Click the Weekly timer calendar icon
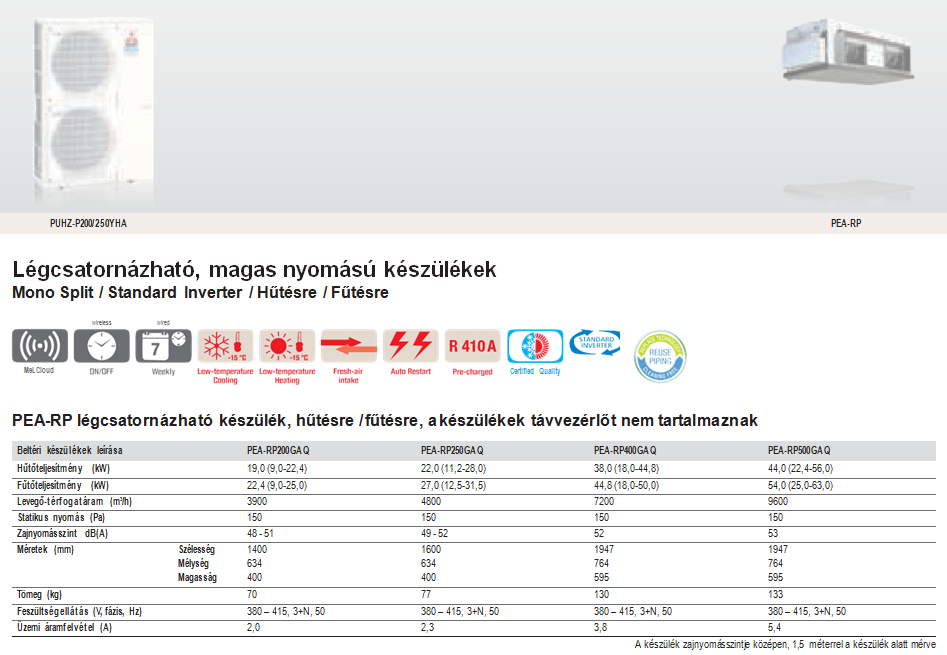This screenshot has height=655, width=947. (x=163, y=346)
